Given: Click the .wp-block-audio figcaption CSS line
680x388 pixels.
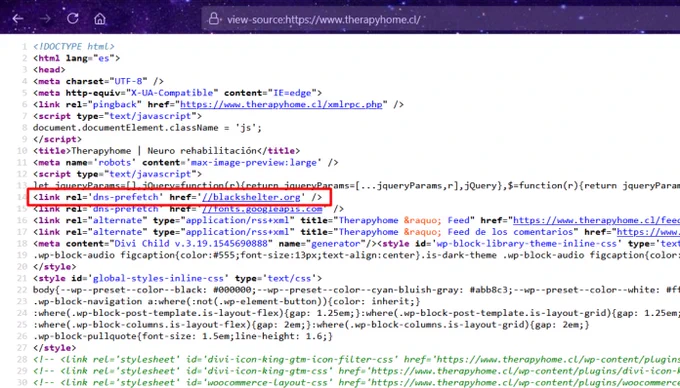Looking at the screenshot, I should pyautogui.click(x=356, y=255).
